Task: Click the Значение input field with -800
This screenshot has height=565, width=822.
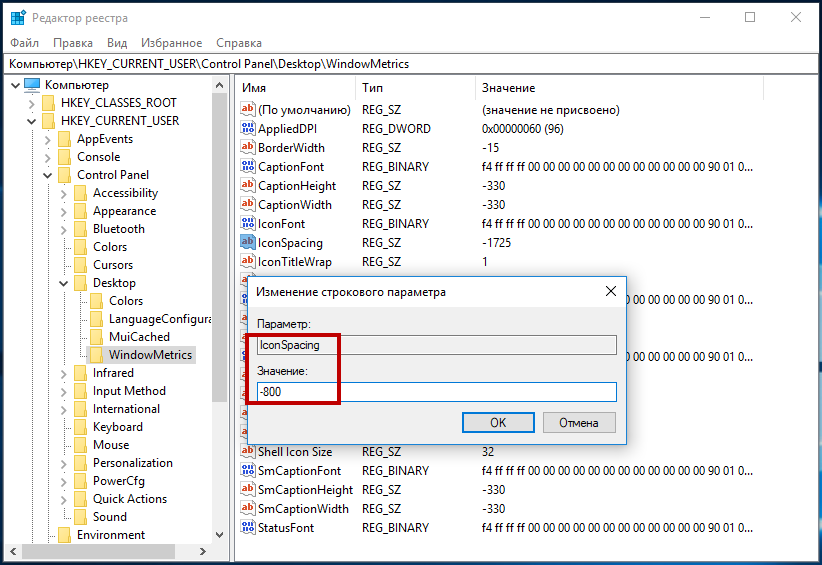Action: 437,392
